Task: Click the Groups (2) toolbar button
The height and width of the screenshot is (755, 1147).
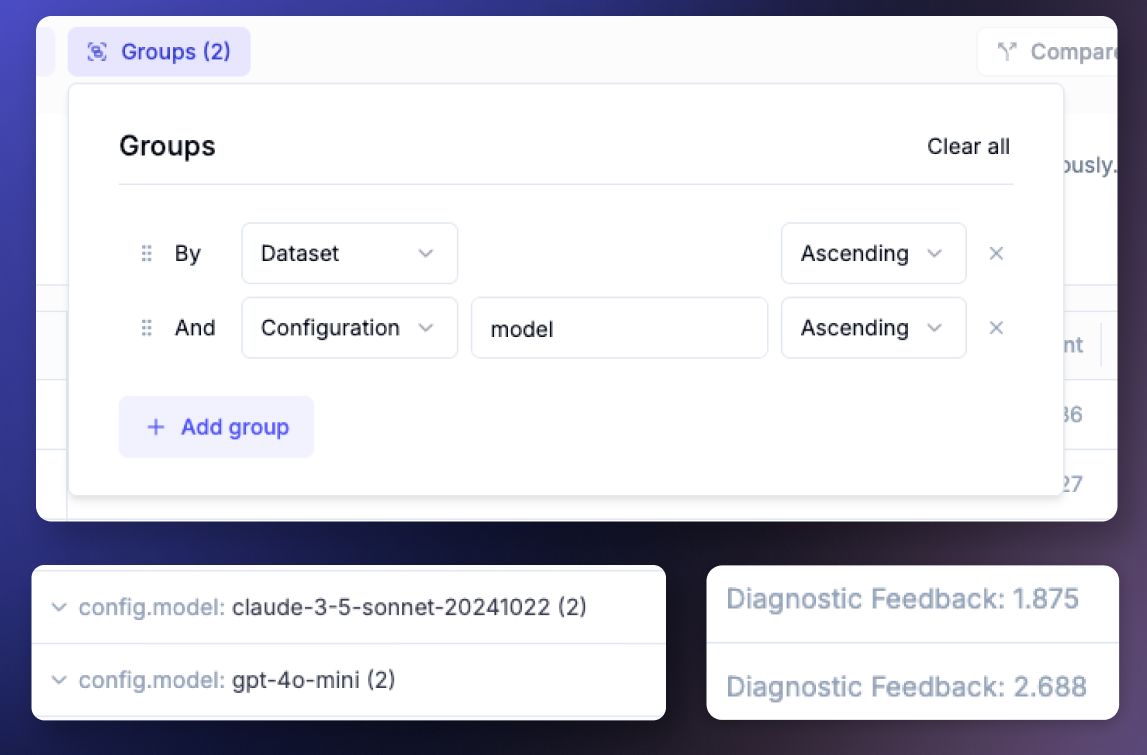Action: tap(159, 51)
